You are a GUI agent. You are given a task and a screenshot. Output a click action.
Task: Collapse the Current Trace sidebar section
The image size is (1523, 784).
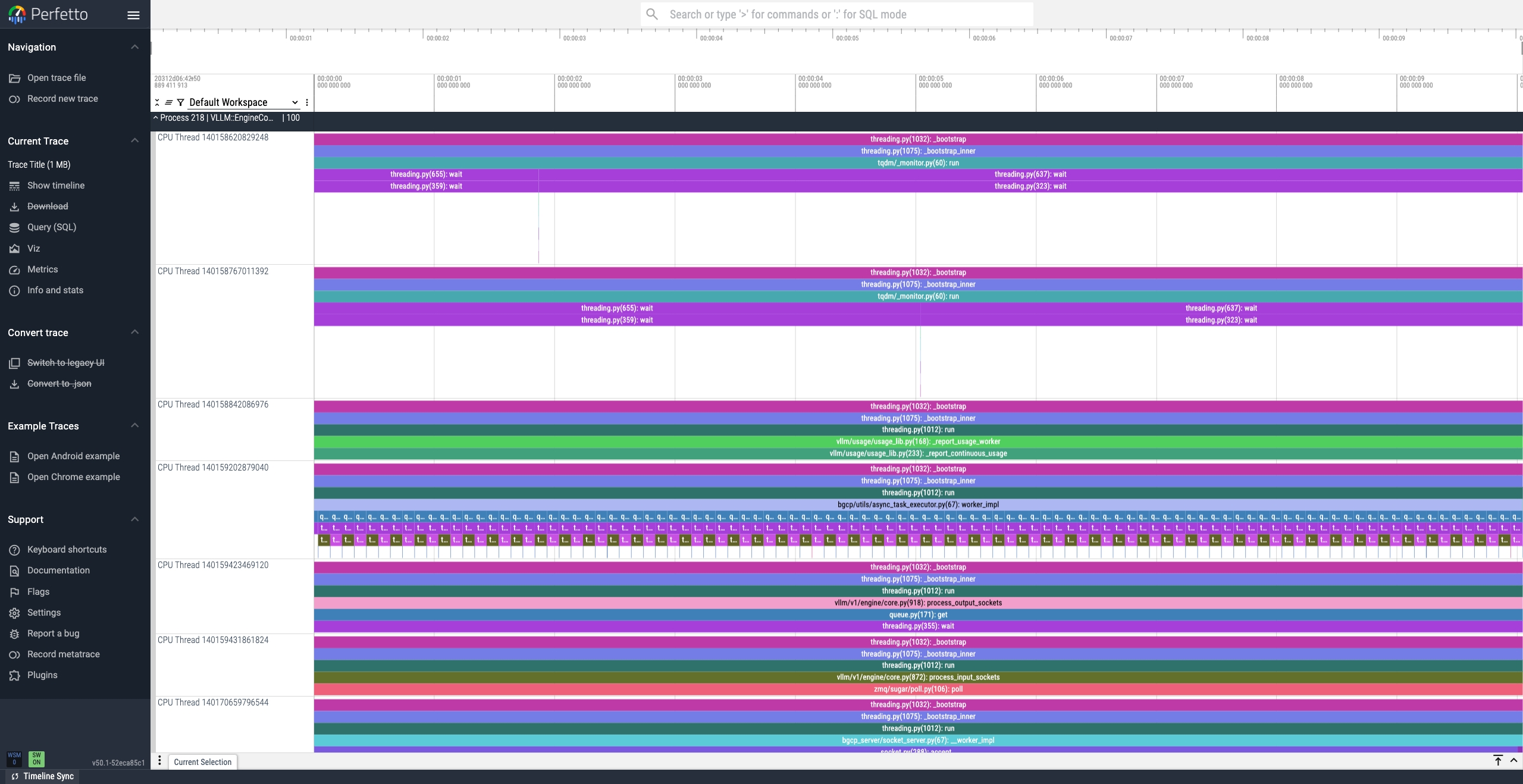click(x=134, y=141)
